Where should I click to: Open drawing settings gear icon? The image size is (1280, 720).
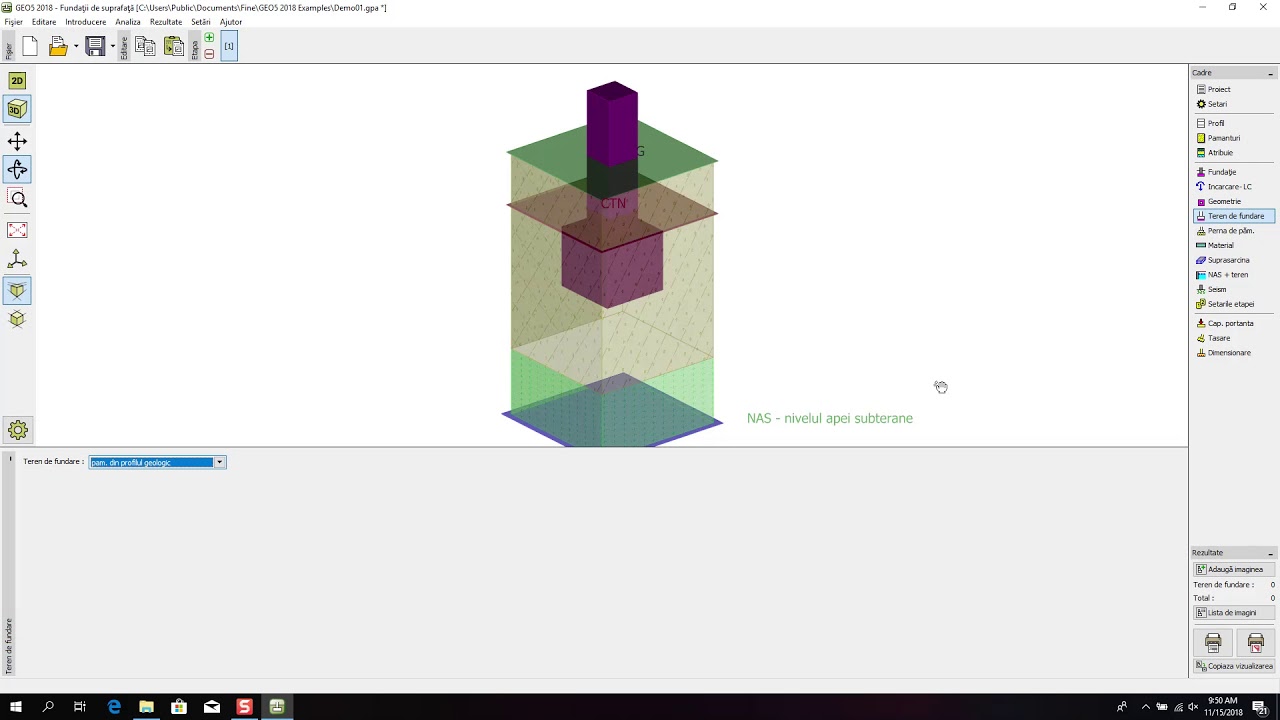(x=17, y=431)
